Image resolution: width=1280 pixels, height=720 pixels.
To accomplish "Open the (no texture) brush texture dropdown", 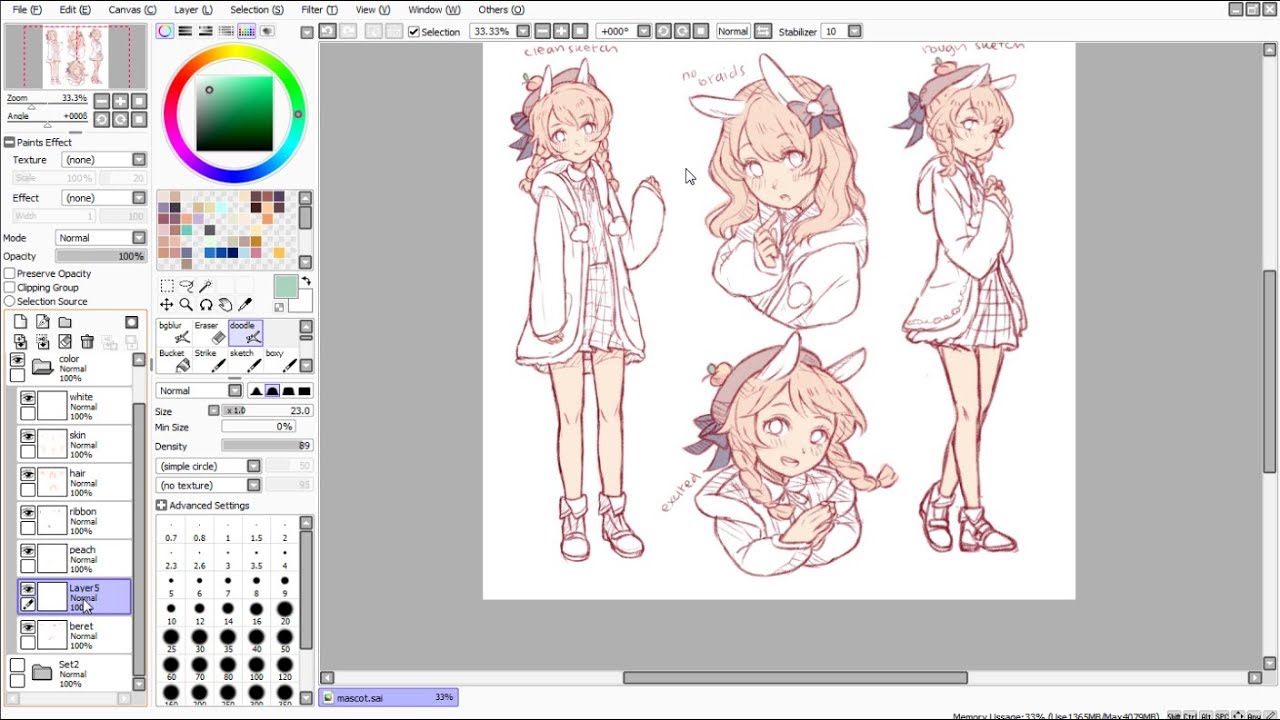I will coord(208,485).
